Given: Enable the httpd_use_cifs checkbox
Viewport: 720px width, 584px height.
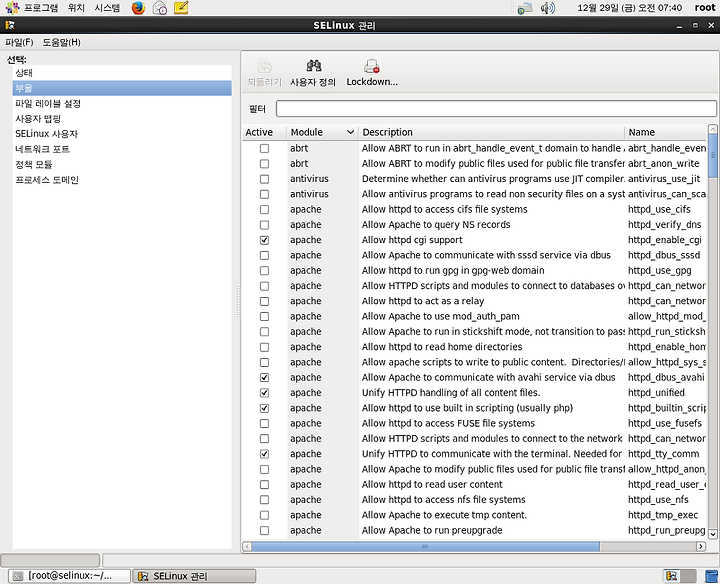Looking at the screenshot, I should coord(264,209).
